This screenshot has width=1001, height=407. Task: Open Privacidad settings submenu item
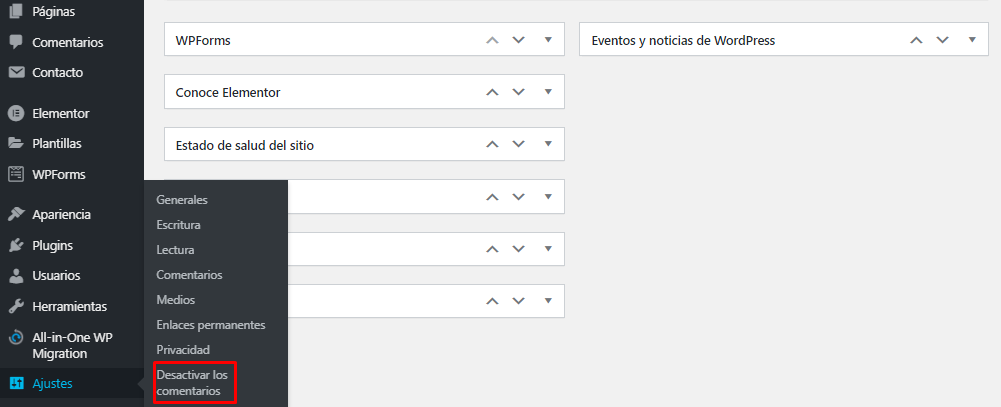tap(183, 350)
